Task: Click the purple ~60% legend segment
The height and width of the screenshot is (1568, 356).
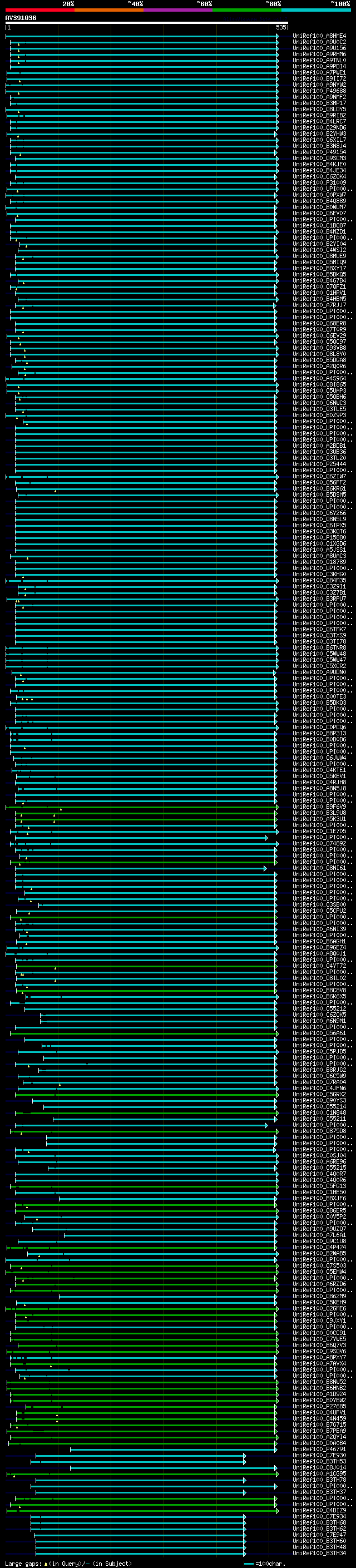Action: 179,10
